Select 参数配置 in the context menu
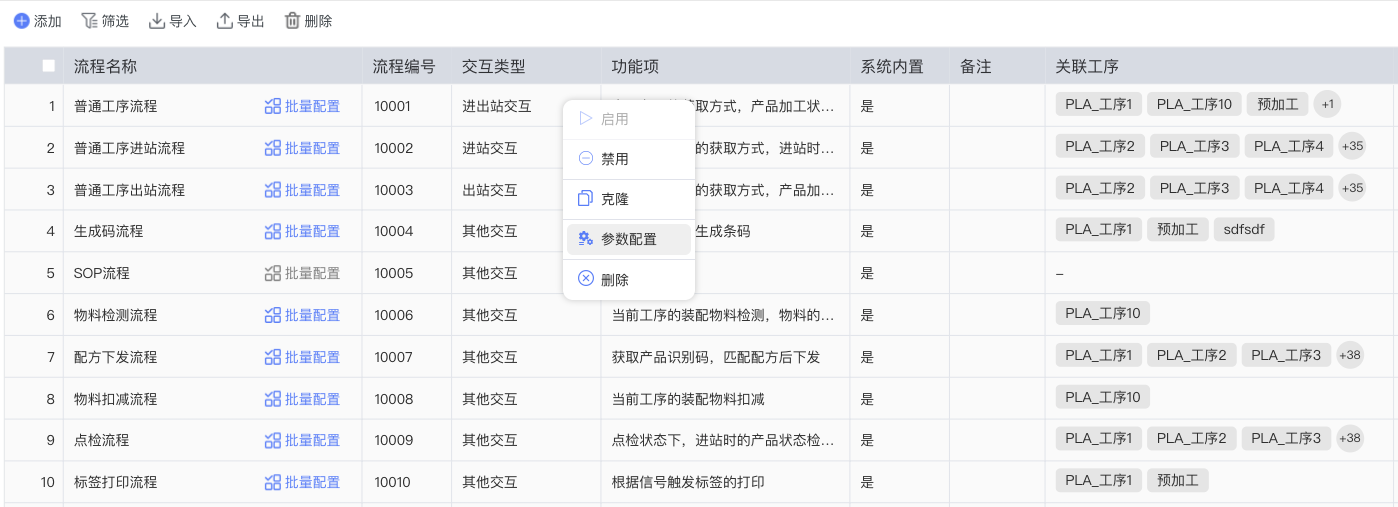 click(628, 240)
